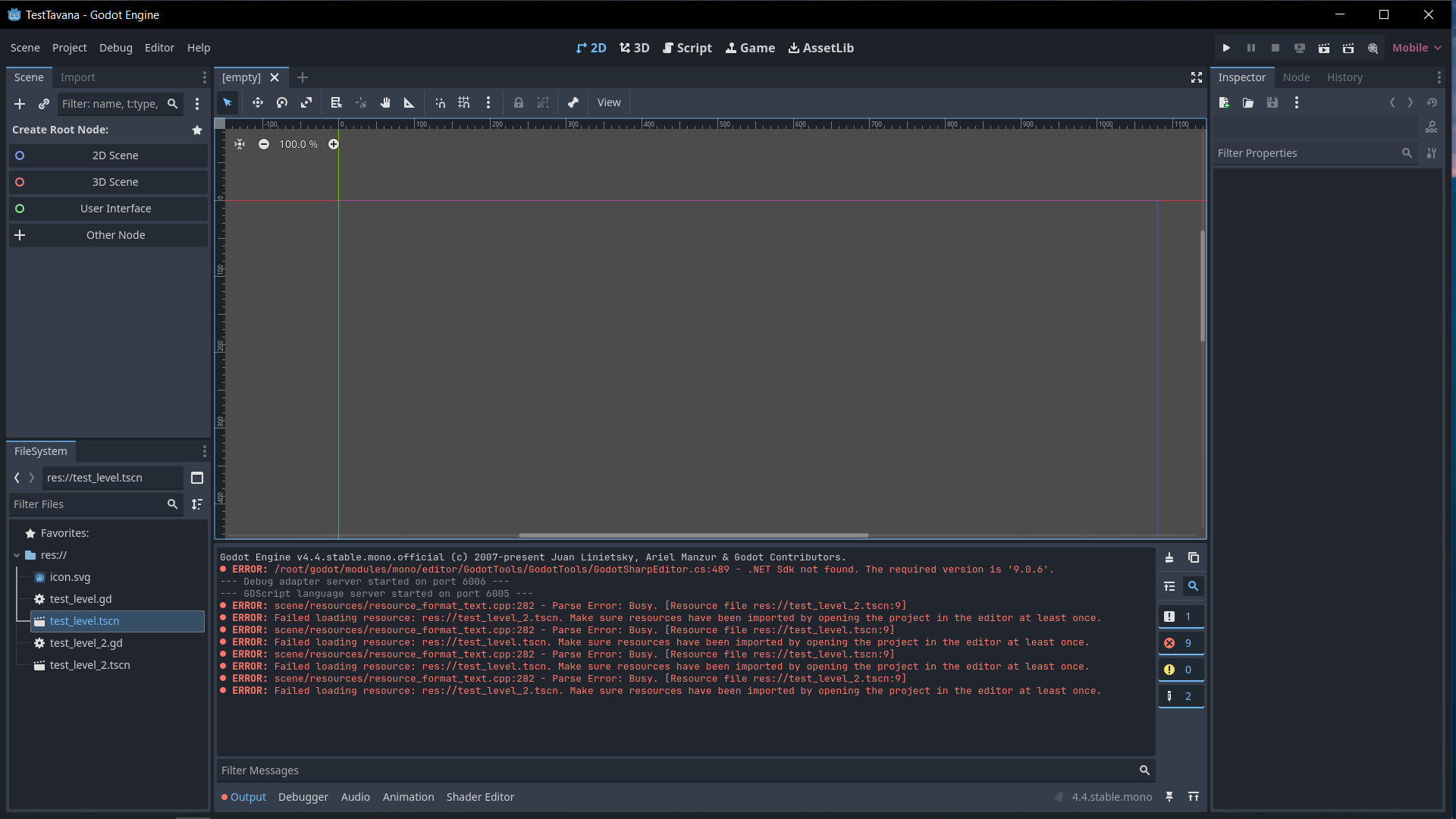Click the list selectable nodes tool
Screen dimensions: 1456x819
pos(337,102)
